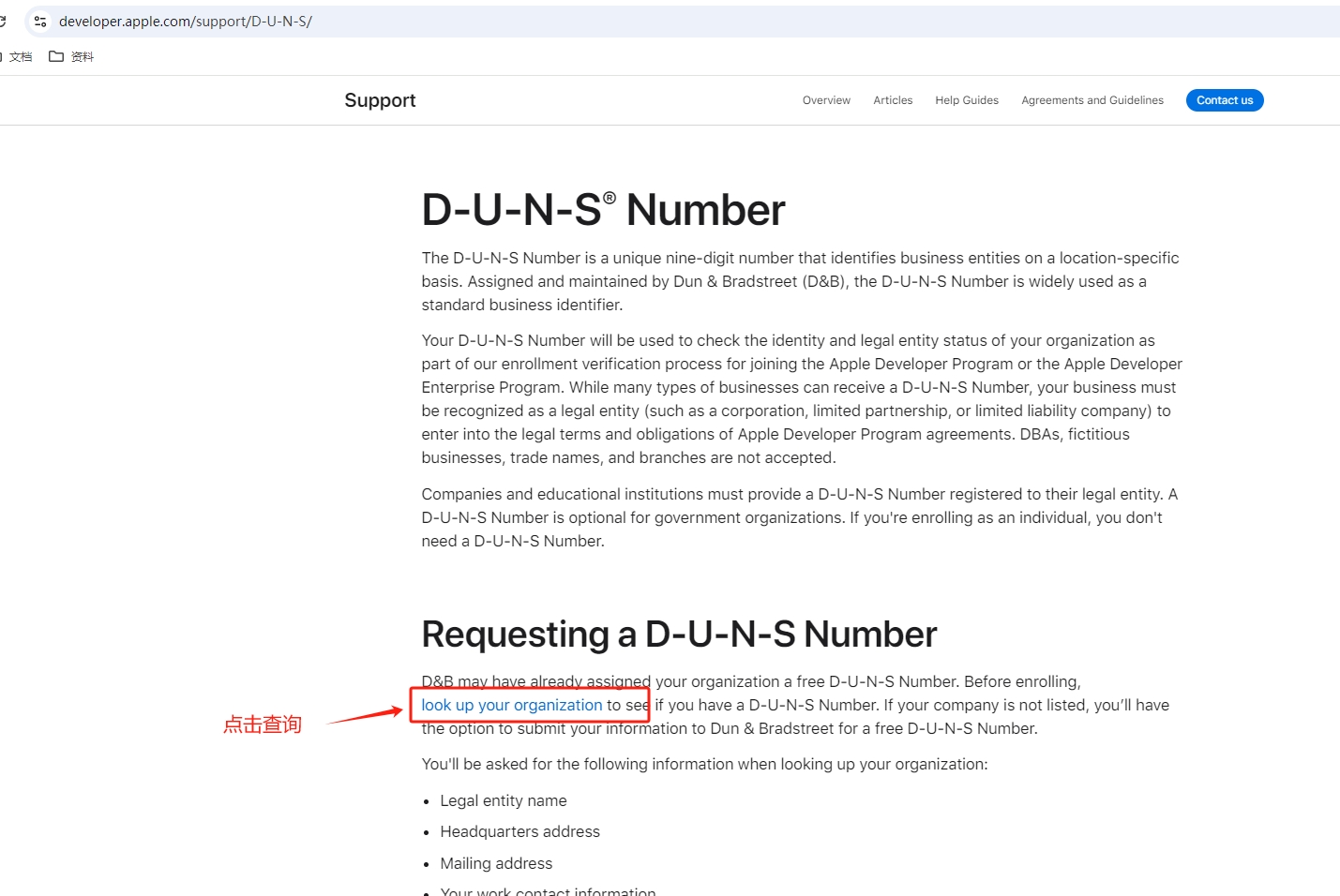Click the paragraph starting 'The D-U-N-S Number is a unique'
Screen dimensions: 1340x896
(x=800, y=281)
